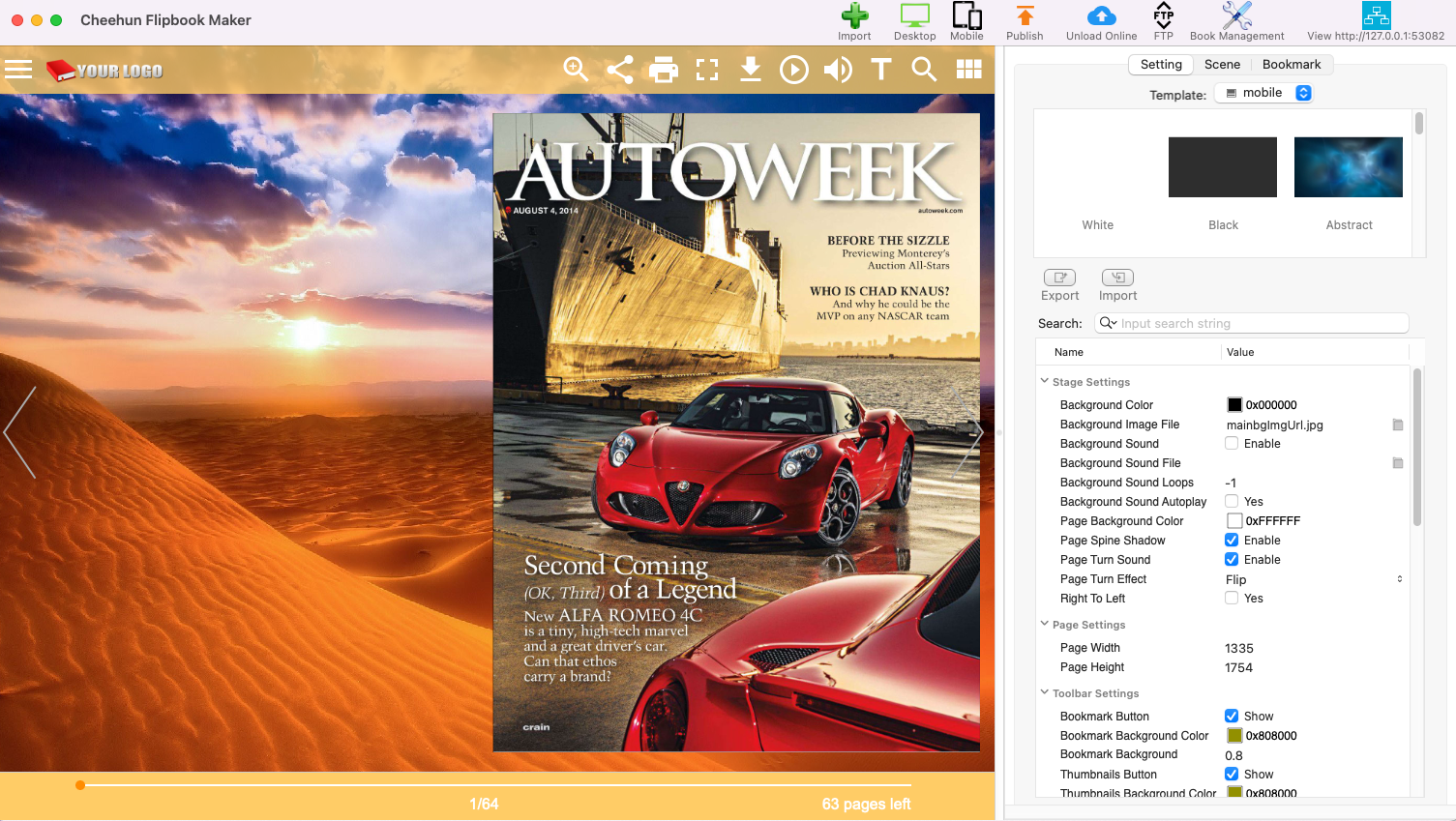Click the zoom-in magnifier icon
The height and width of the screenshot is (821, 1456).
(576, 70)
